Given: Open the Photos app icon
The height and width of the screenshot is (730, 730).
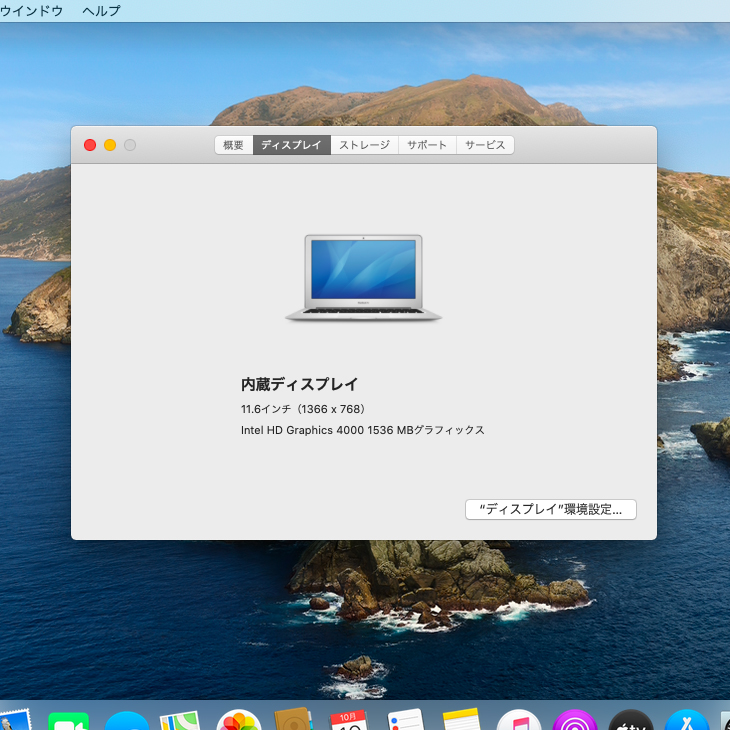Looking at the screenshot, I should (x=239, y=721).
